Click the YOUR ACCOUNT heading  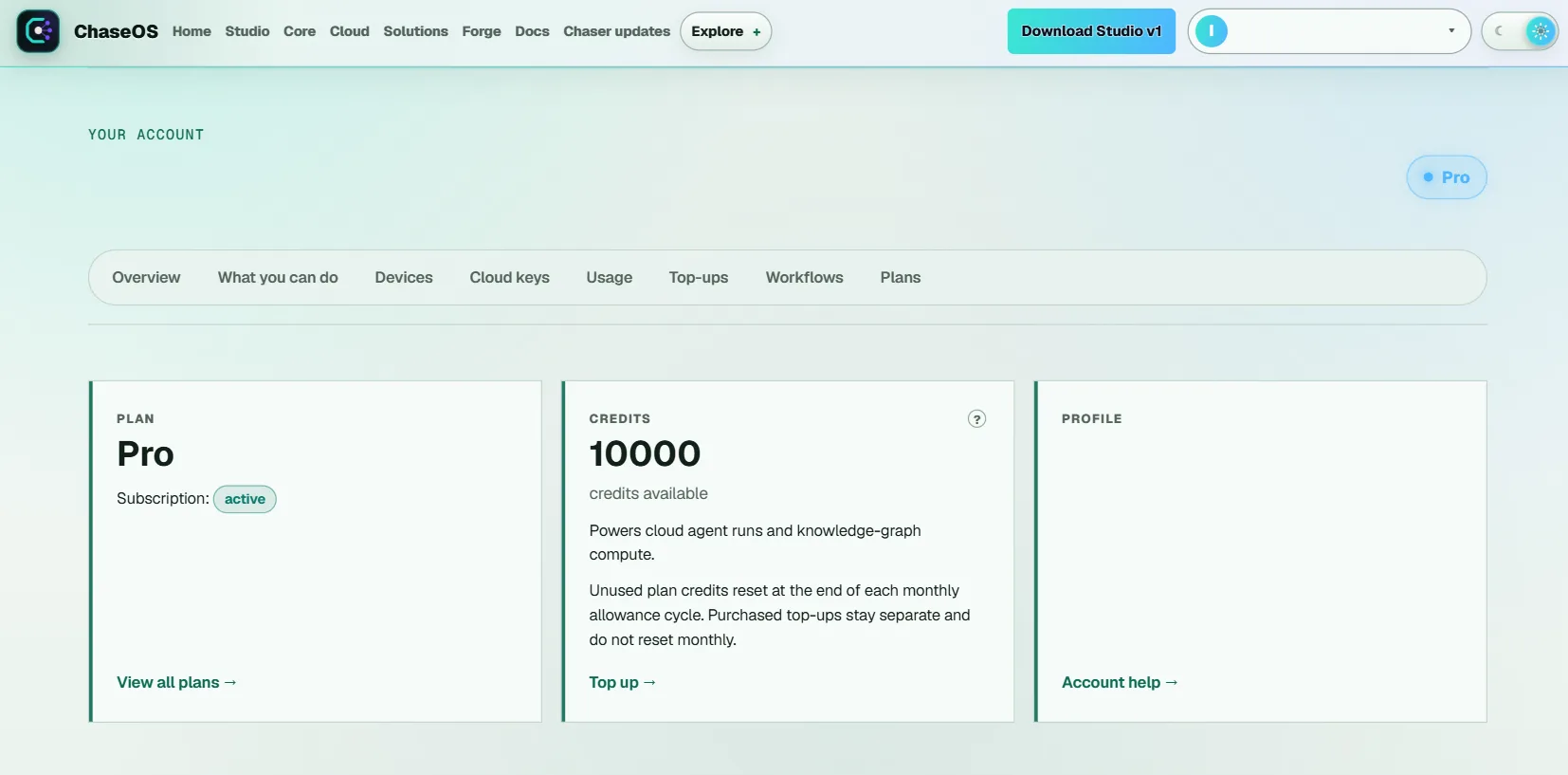click(x=146, y=135)
